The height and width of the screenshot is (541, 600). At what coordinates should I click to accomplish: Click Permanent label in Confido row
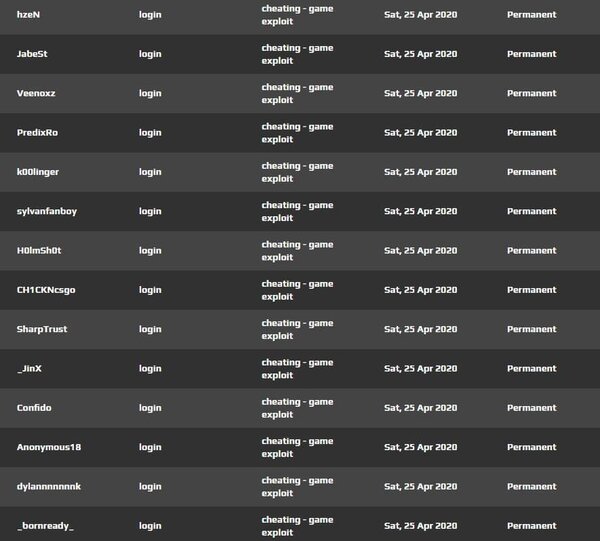tap(532, 408)
